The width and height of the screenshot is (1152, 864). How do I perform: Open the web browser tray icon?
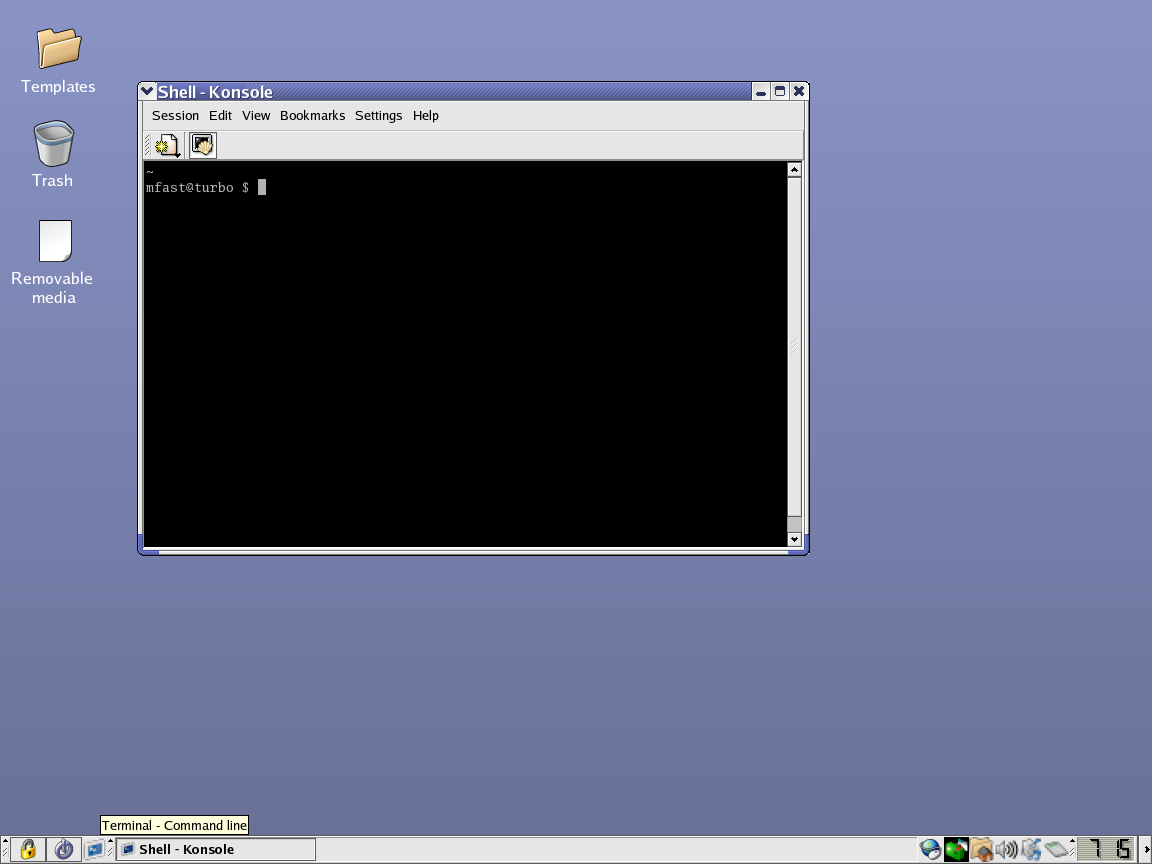coord(929,849)
